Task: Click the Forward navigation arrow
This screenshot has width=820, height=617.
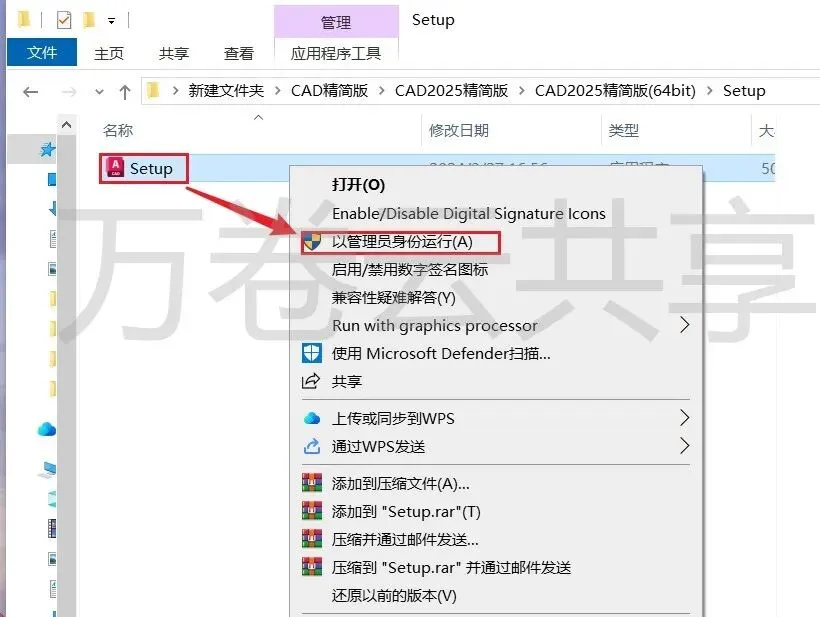Action: click(x=69, y=92)
